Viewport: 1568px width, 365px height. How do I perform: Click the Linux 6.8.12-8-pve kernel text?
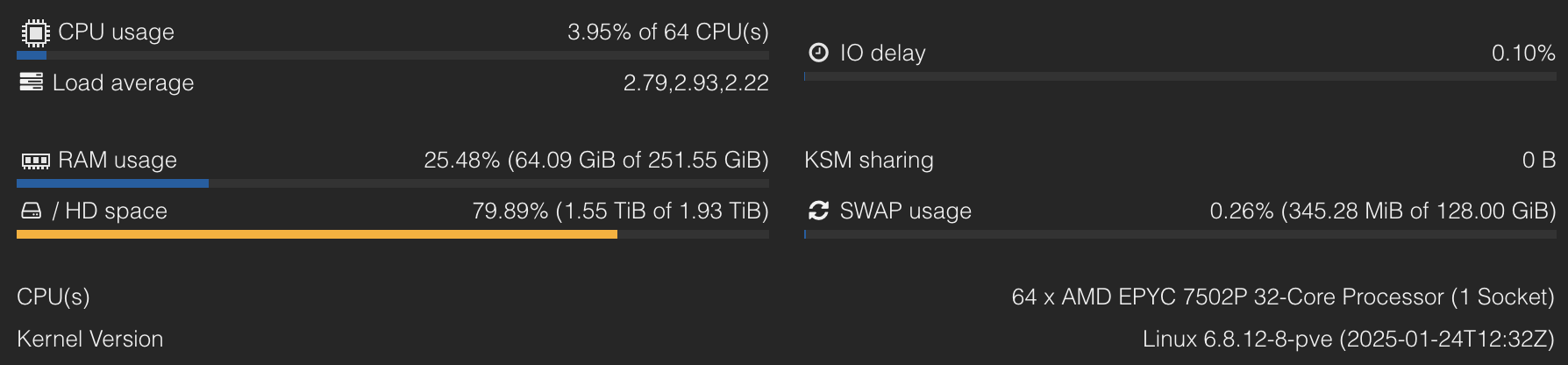click(1348, 340)
